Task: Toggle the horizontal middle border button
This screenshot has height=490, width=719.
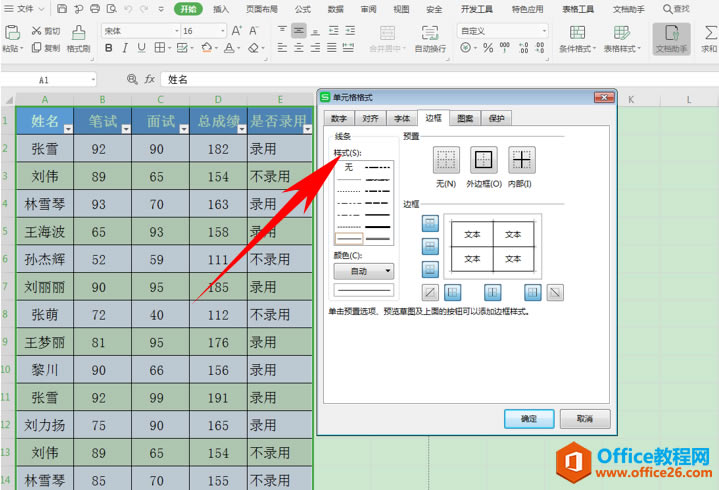Action: 430,247
